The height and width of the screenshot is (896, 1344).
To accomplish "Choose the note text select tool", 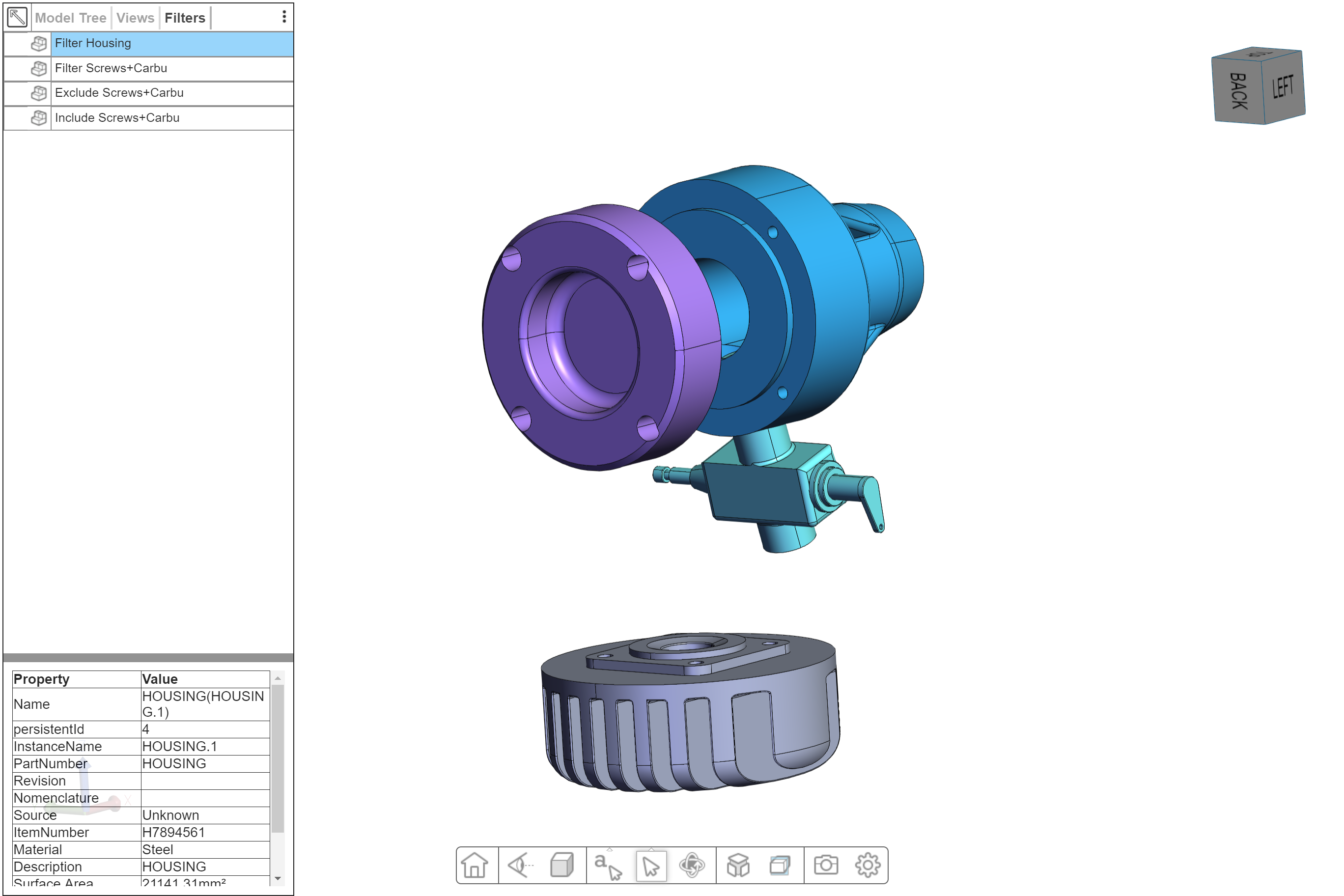I will [608, 865].
